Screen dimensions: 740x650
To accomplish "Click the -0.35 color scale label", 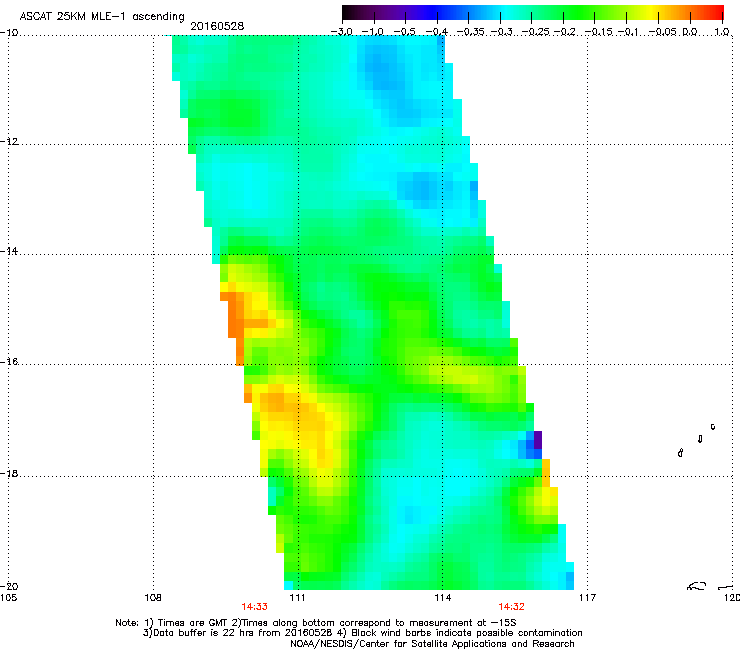I will [x=471, y=32].
